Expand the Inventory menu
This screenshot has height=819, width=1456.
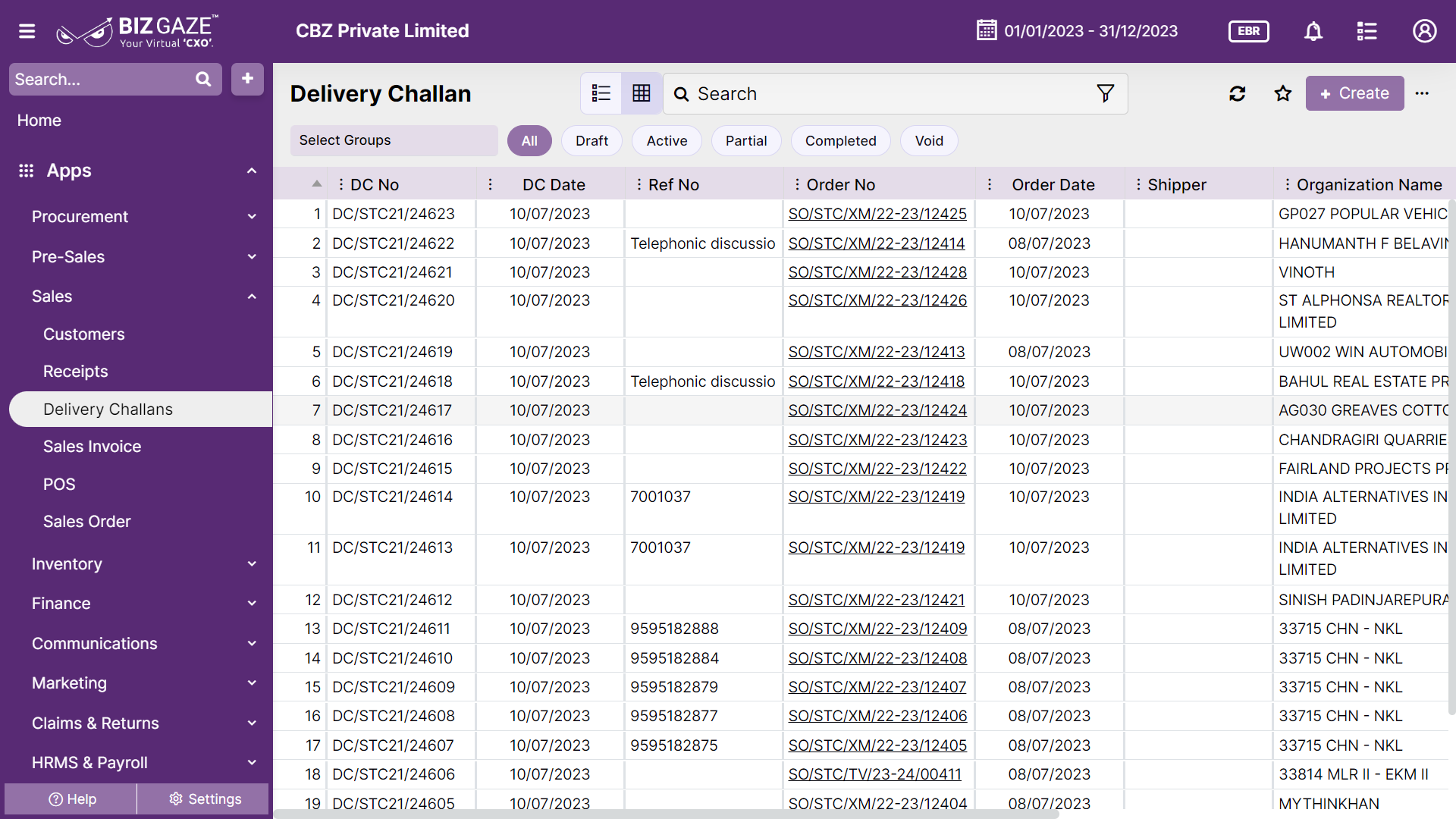[252, 563]
